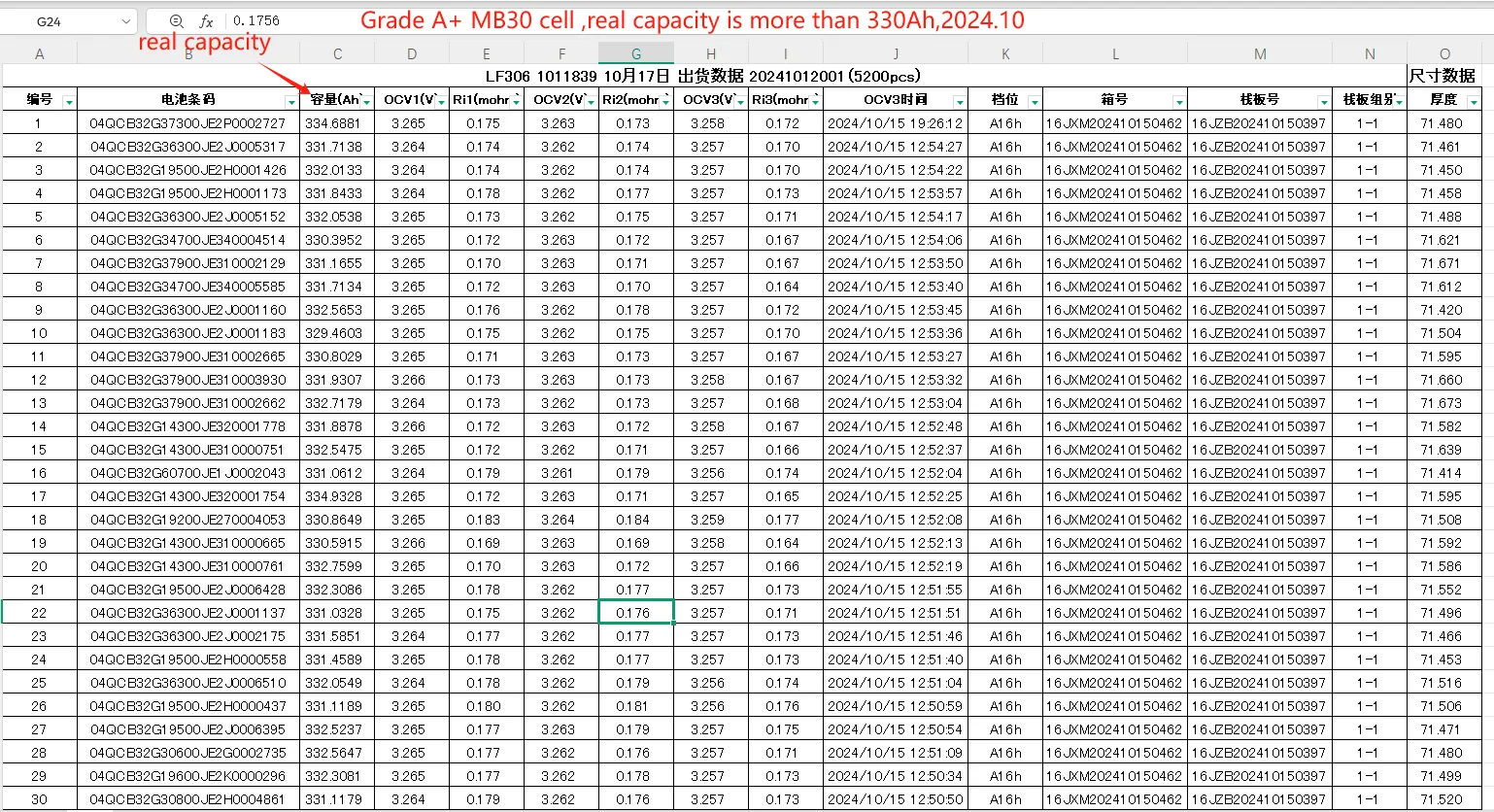Expand the OCV2 column filter dropdown
Image resolution: width=1494 pixels, height=812 pixels.
(591, 101)
